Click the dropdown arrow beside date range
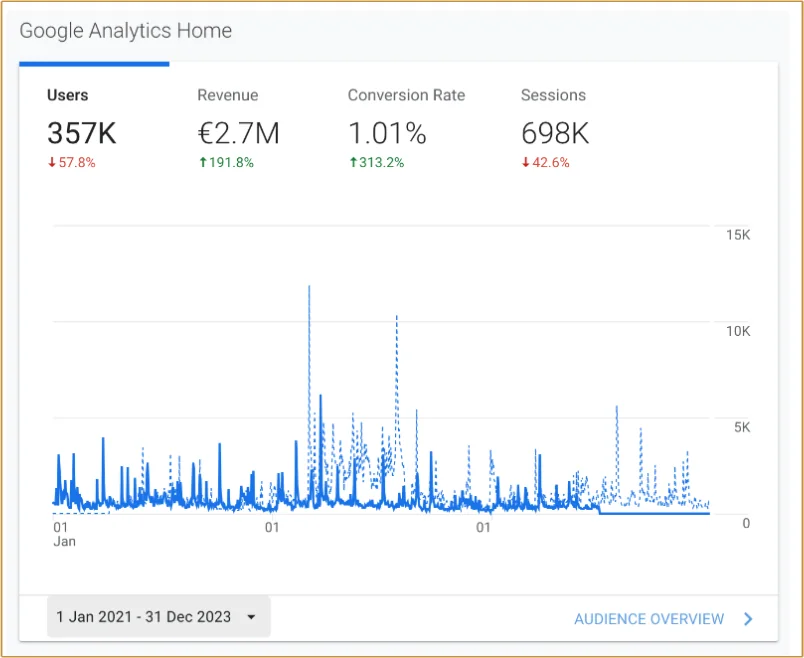The height and width of the screenshot is (658, 804). pyautogui.click(x=251, y=617)
